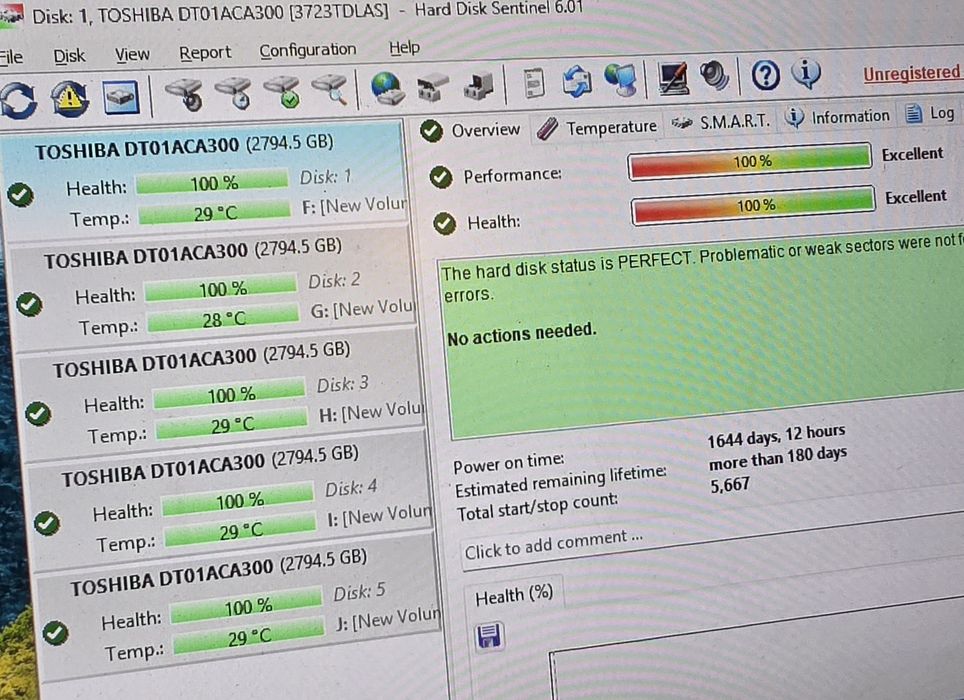Click Disk 3 health 100 % bar

point(229,394)
